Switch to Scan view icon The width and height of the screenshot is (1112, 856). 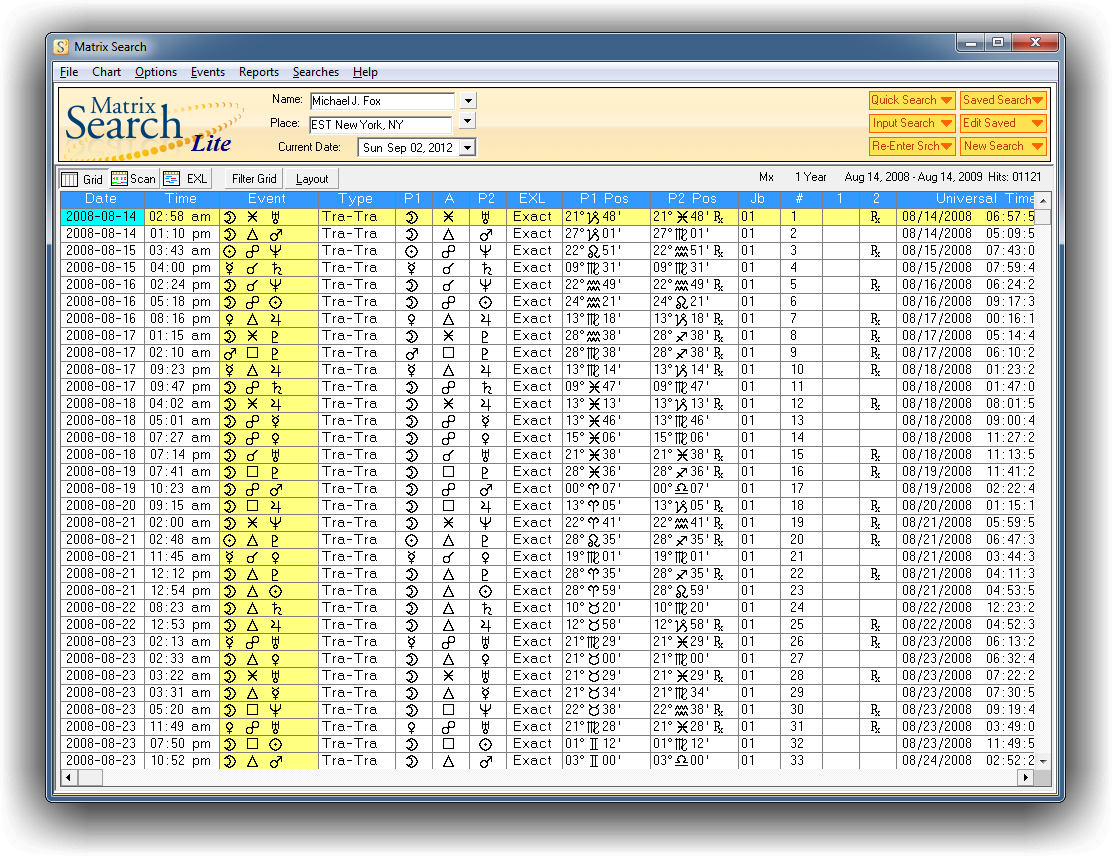pos(120,179)
